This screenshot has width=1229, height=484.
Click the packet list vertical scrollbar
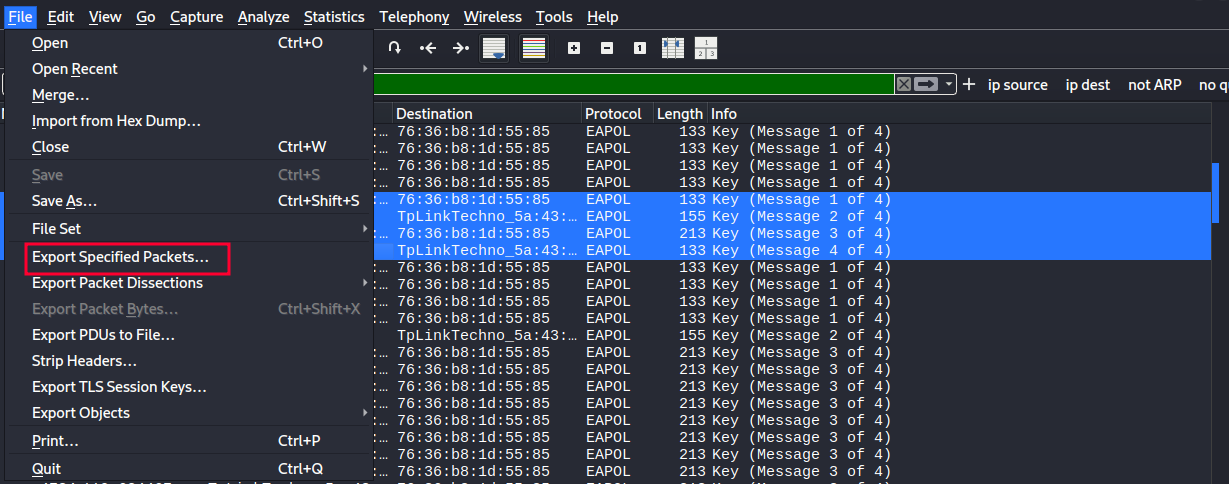click(1216, 192)
